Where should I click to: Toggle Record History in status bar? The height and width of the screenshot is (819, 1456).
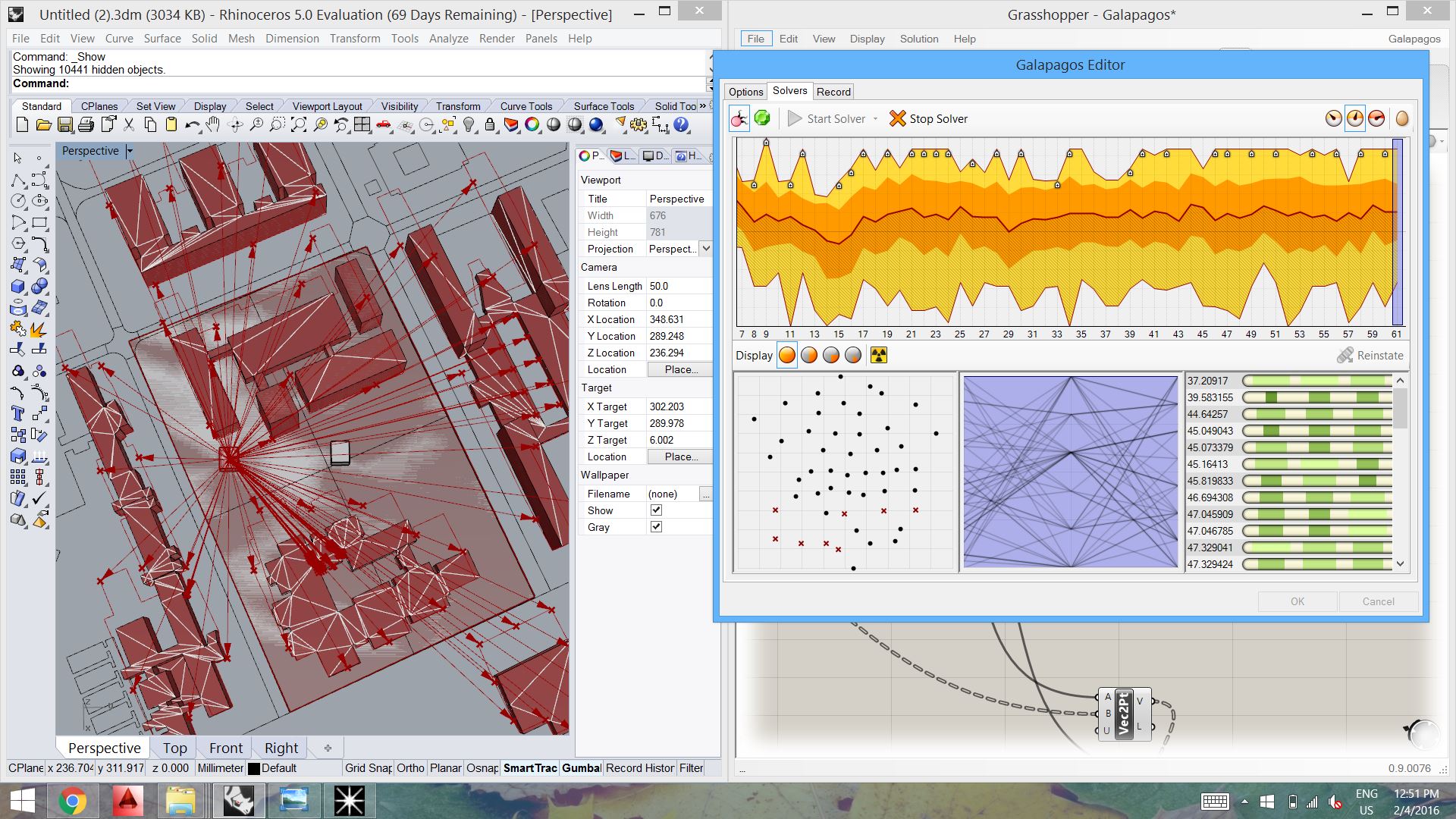click(640, 768)
